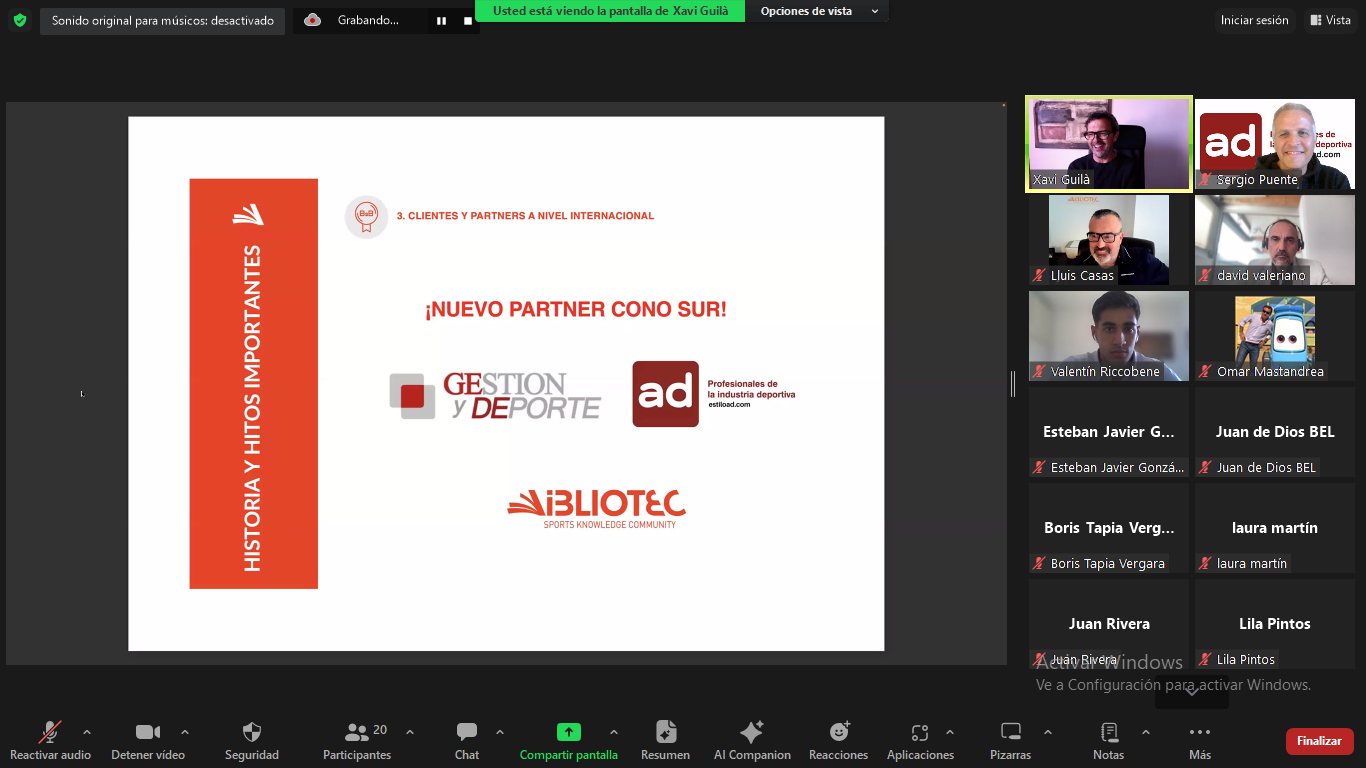This screenshot has width=1366, height=768.
Task: Click Compartir pantalla green icon
Action: click(569, 732)
